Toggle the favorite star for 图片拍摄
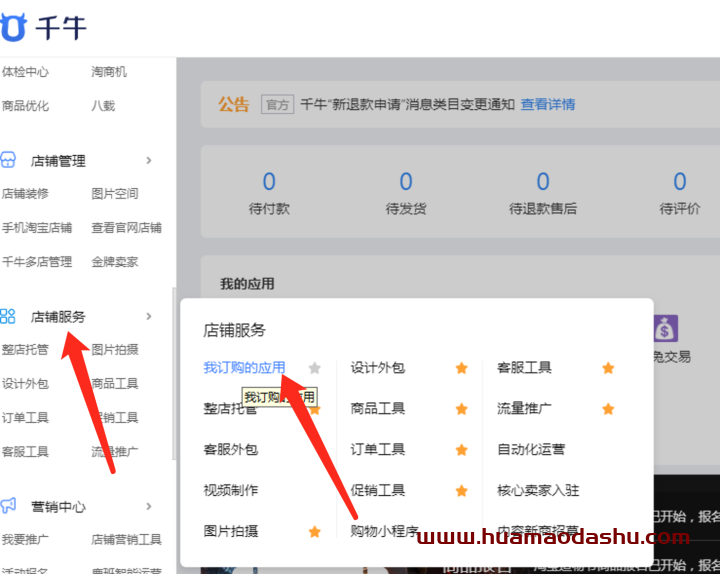 tap(315, 532)
